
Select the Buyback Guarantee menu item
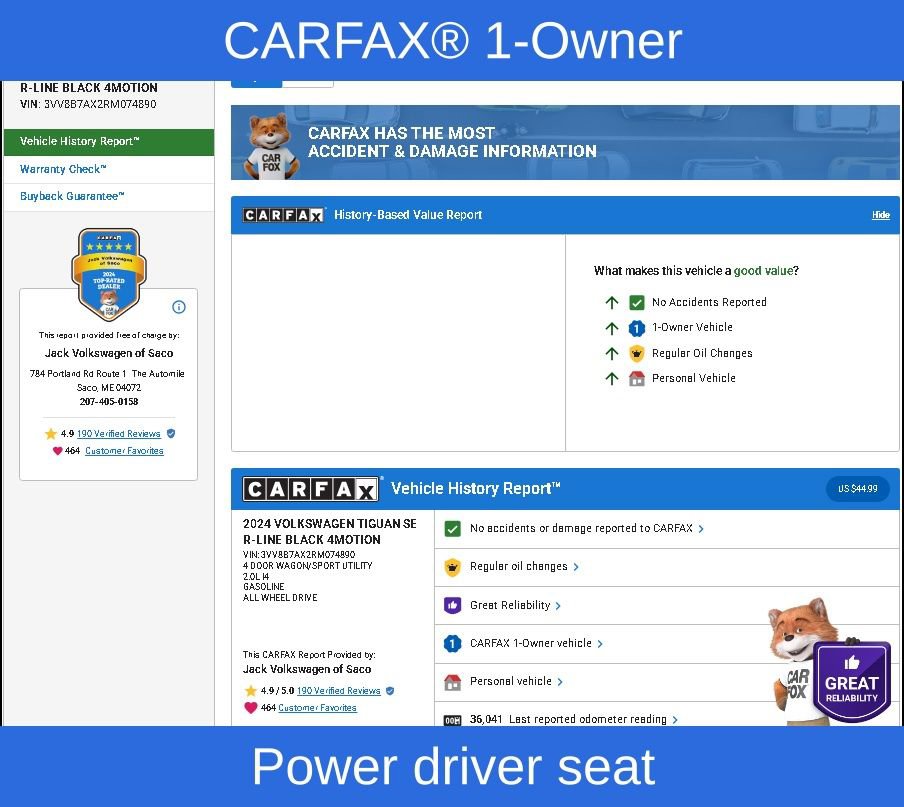tap(72, 197)
